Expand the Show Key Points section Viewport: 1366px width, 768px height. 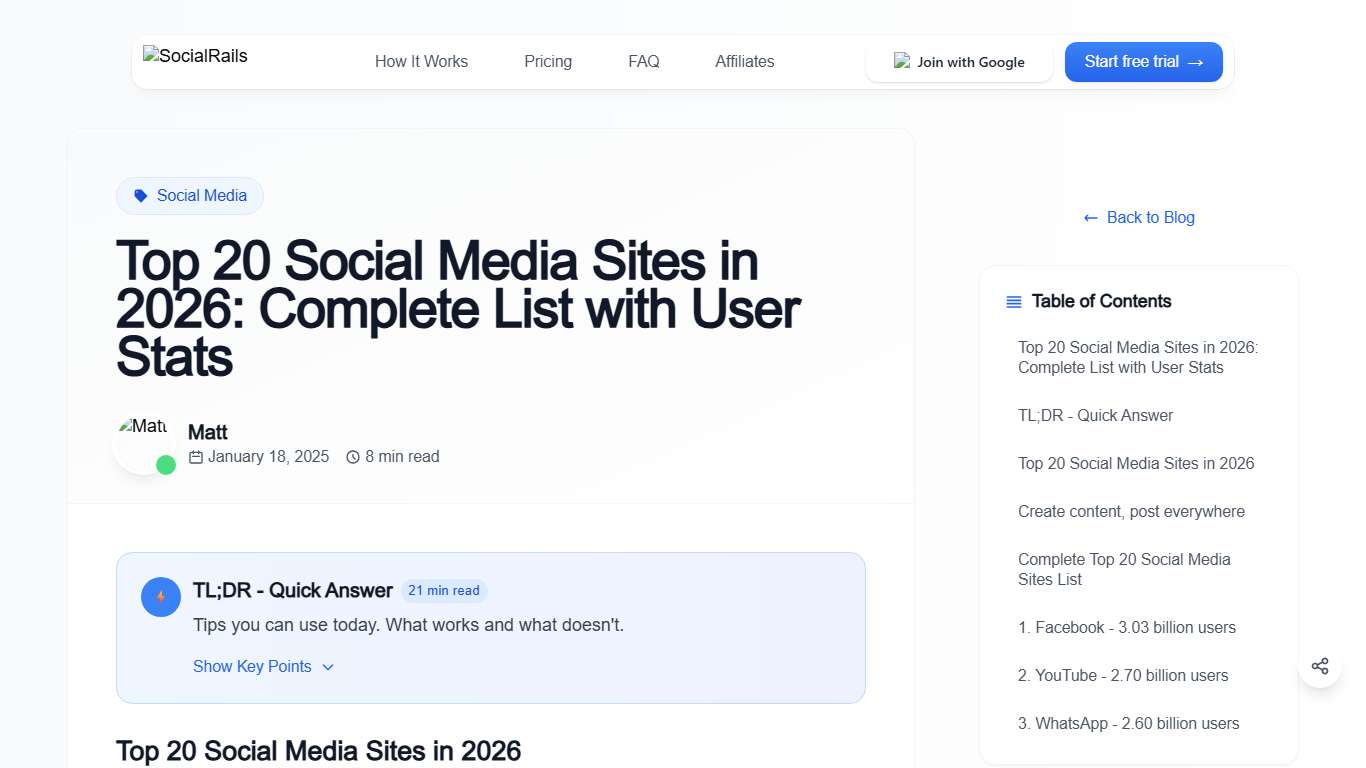[x=263, y=666]
